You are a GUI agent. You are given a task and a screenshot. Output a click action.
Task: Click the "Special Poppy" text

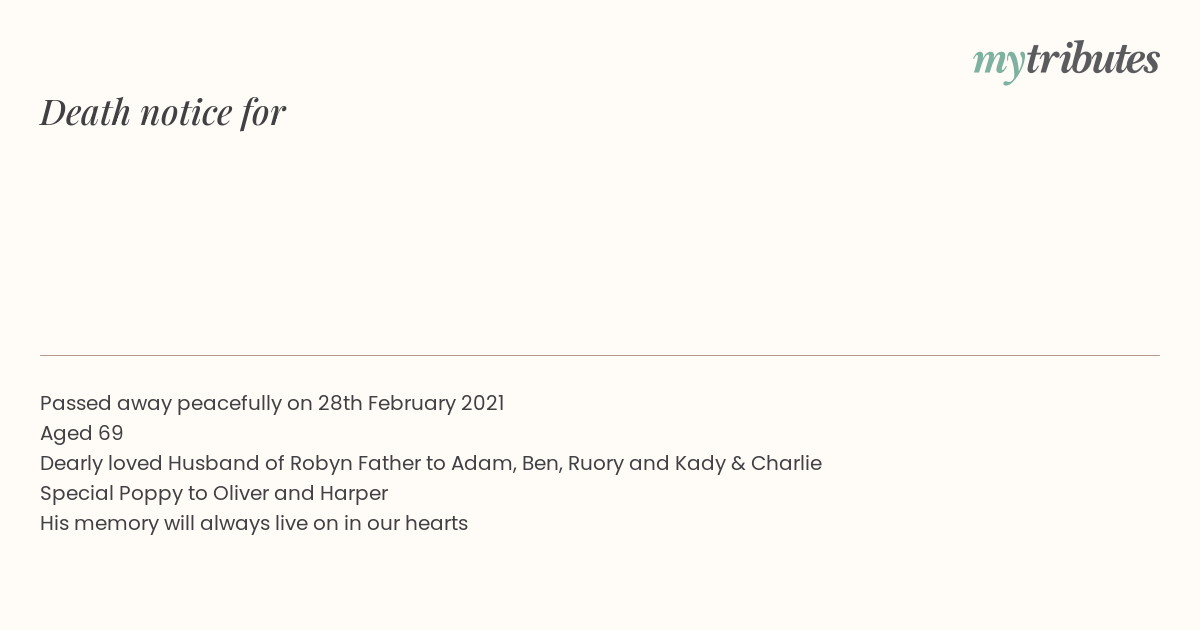[x=111, y=494]
